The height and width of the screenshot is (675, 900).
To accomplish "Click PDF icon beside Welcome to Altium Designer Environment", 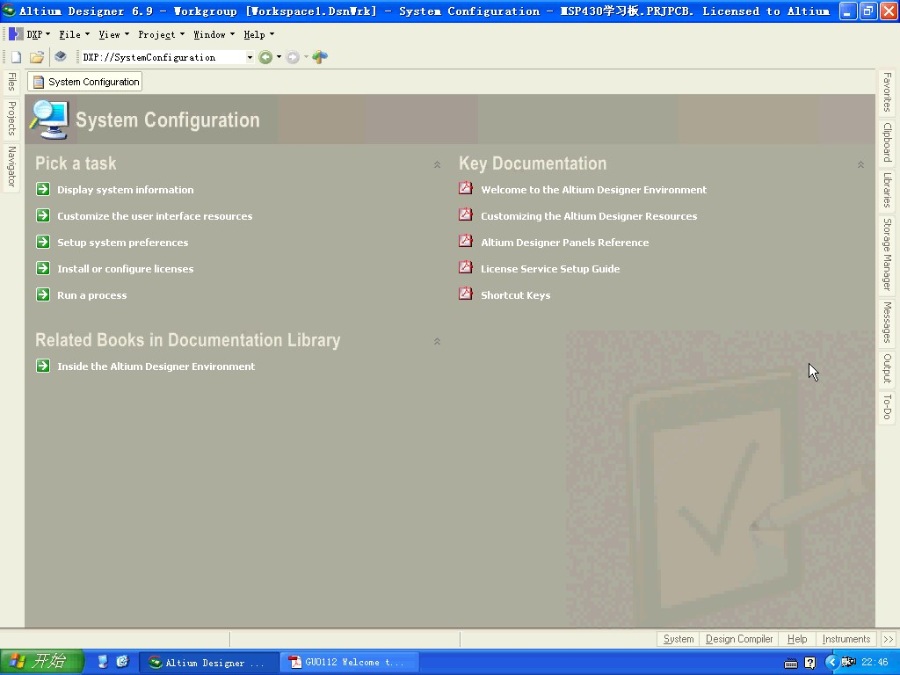I will tap(465, 188).
